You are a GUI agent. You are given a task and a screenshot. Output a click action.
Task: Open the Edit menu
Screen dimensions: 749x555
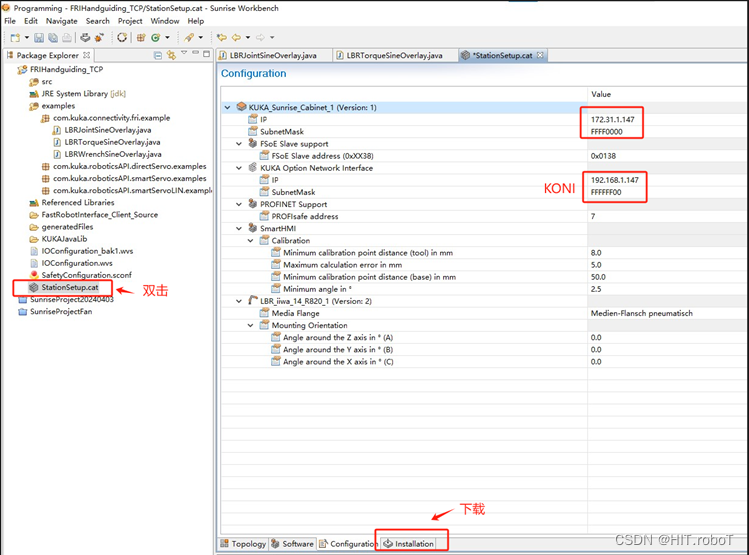(31, 21)
